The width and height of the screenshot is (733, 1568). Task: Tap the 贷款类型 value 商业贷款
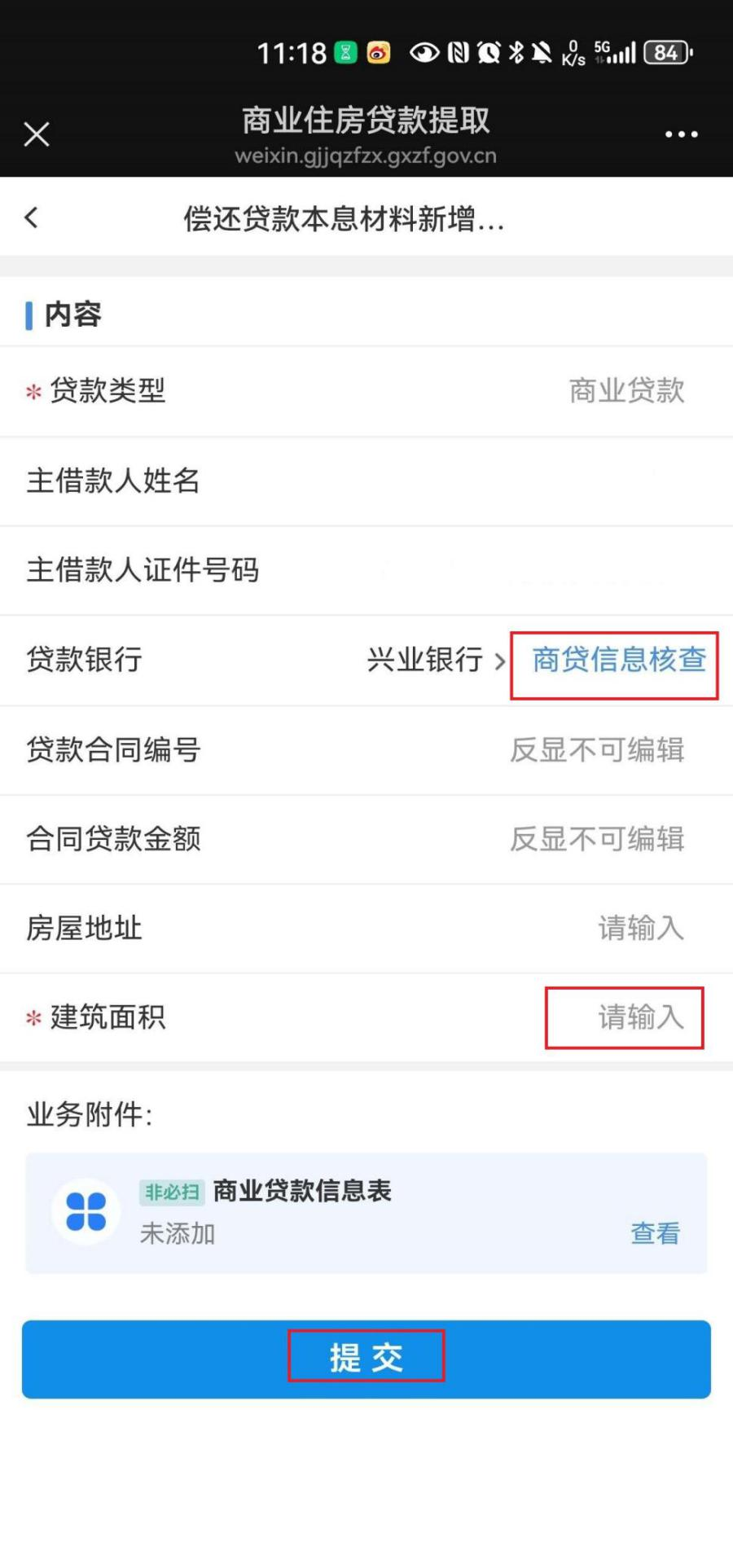(626, 391)
